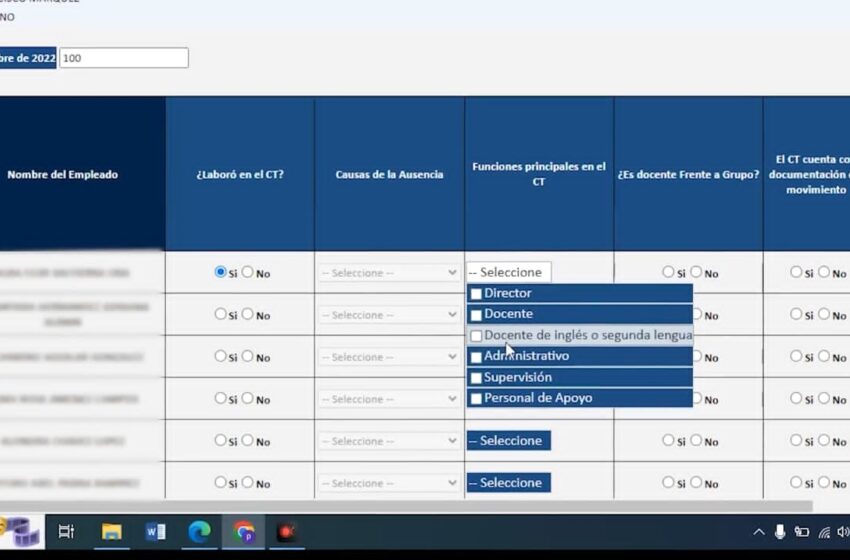The height and width of the screenshot is (560, 850).
Task: Open the film reel video editor icon
Action: (21, 531)
